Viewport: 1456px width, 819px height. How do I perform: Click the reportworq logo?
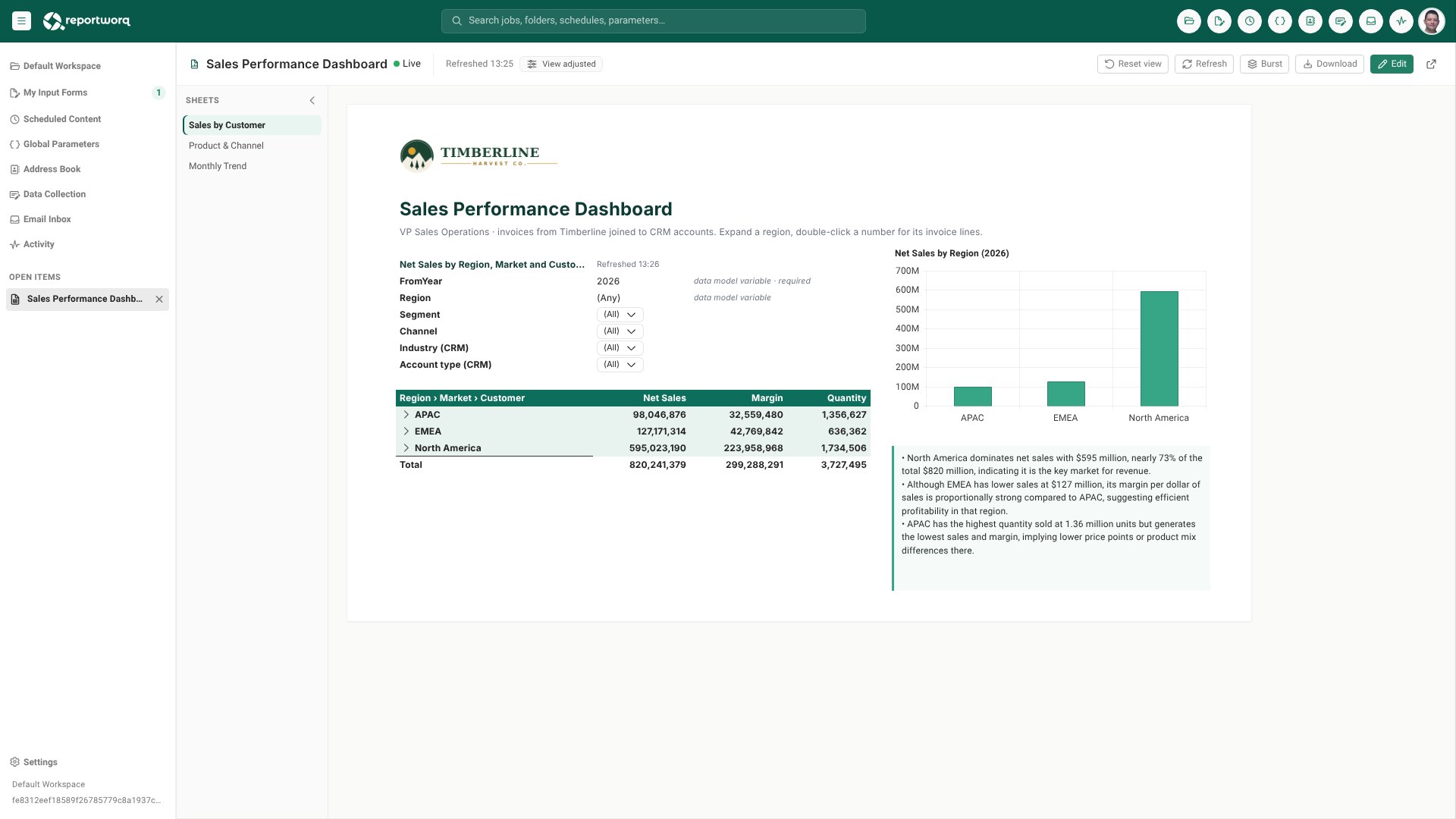86,21
